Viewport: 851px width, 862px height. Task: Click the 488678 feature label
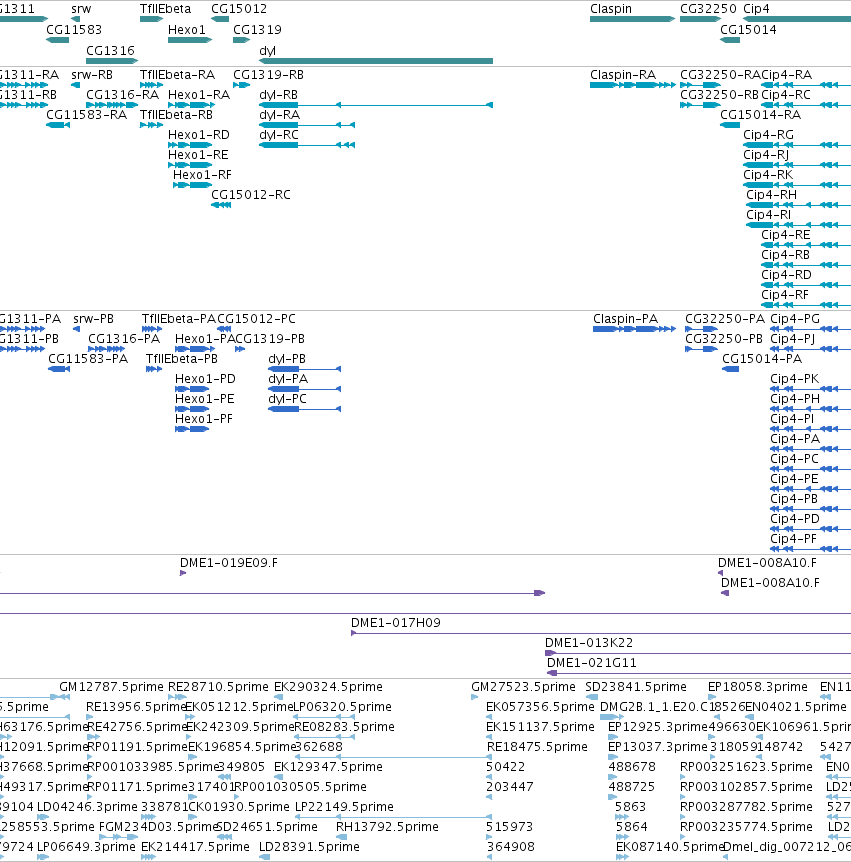coord(631,766)
